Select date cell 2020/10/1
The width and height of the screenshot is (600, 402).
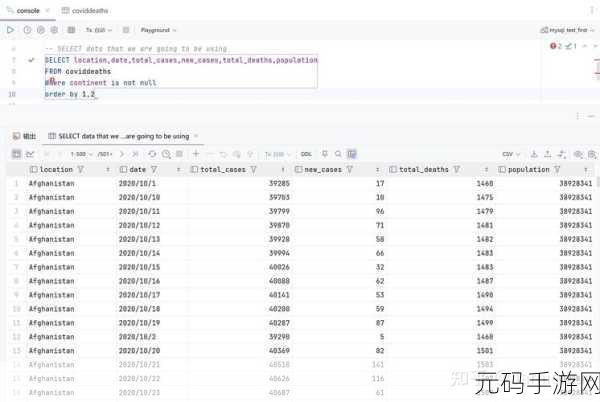pyautogui.click(x=137, y=184)
